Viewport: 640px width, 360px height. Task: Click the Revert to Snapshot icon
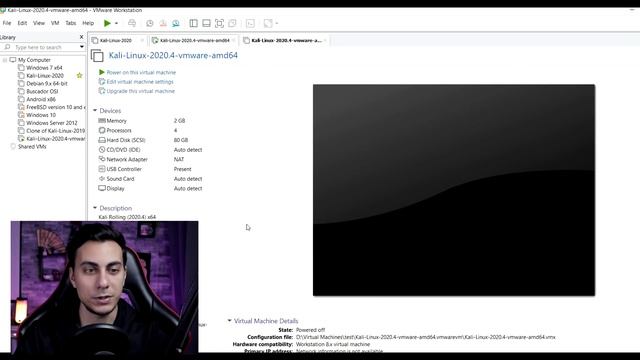click(163, 23)
